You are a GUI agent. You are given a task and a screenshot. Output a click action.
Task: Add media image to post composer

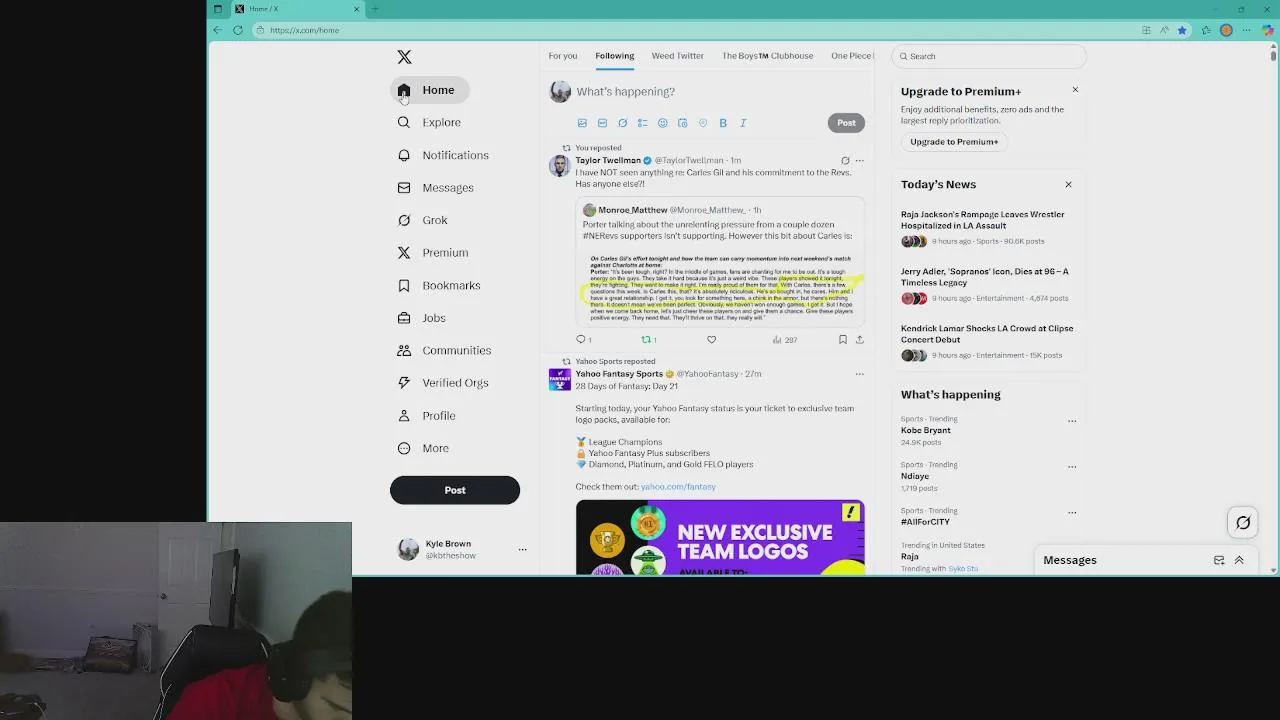click(582, 123)
